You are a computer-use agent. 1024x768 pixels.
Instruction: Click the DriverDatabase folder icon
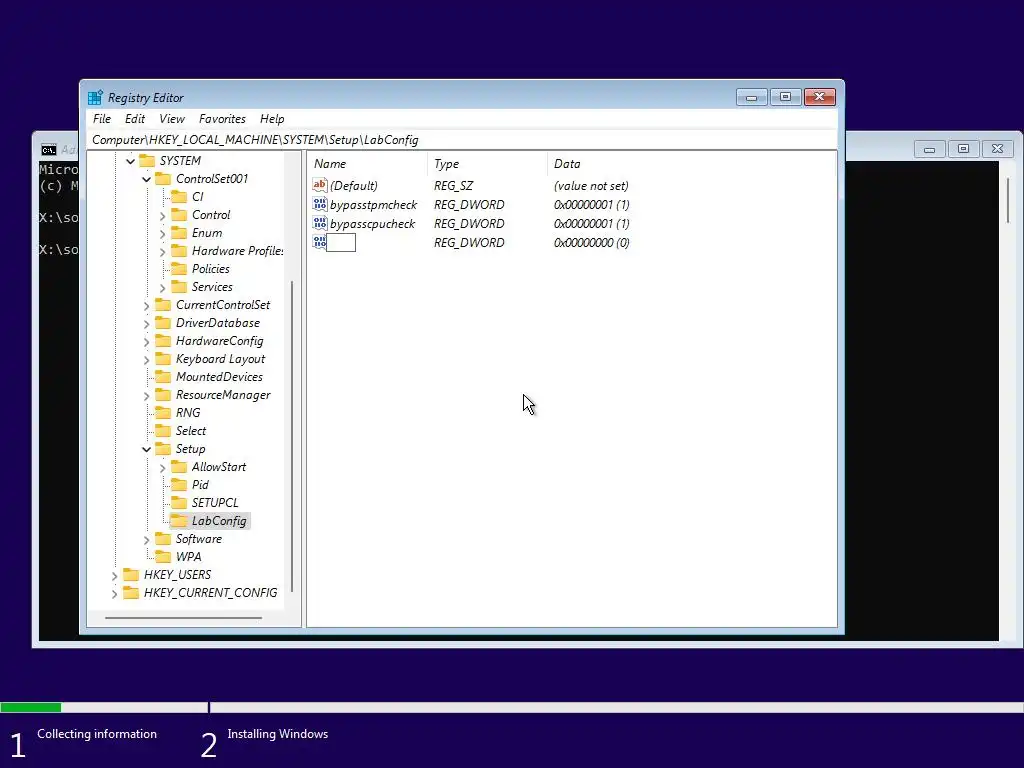163,323
